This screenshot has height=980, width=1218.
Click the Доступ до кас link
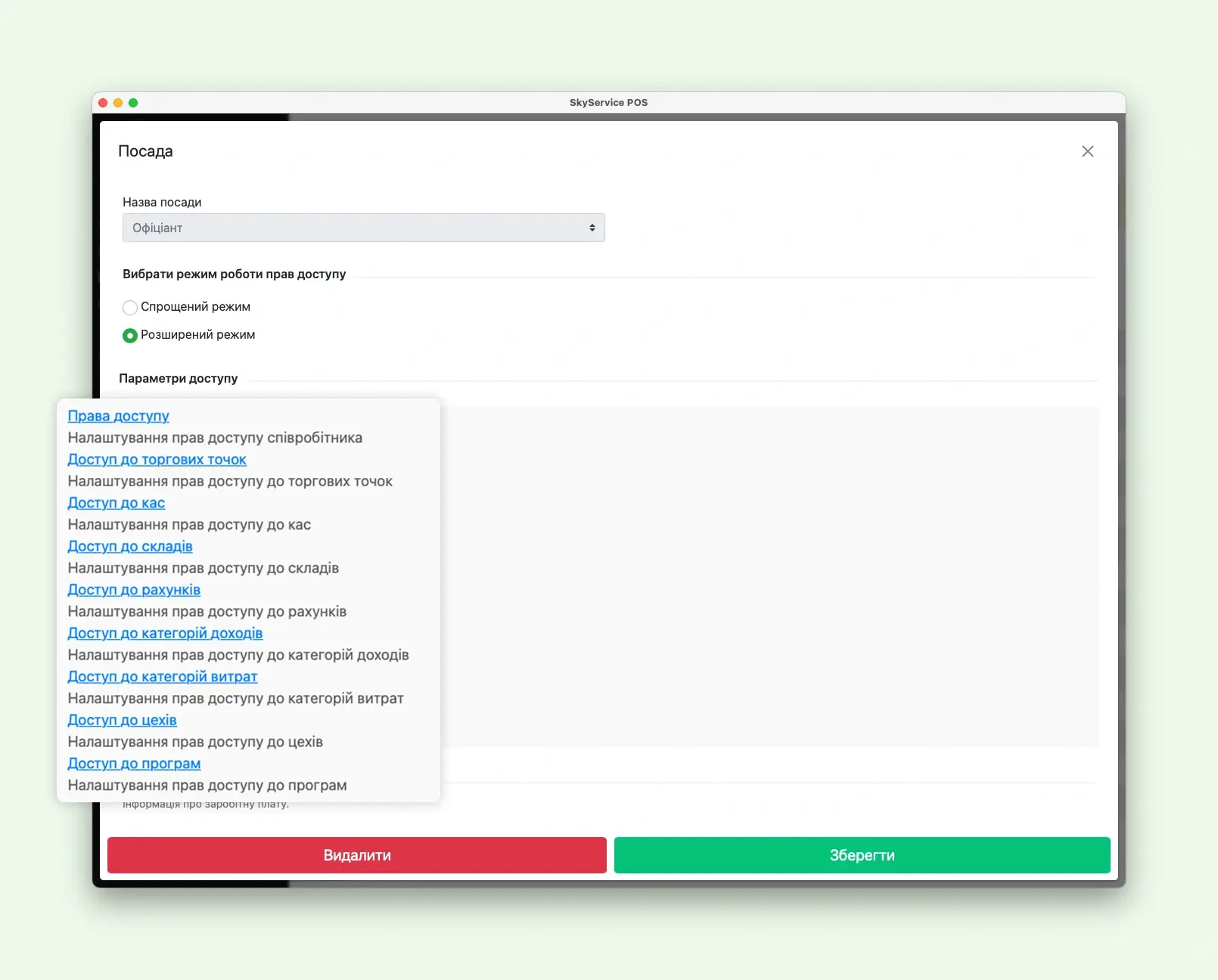click(116, 503)
